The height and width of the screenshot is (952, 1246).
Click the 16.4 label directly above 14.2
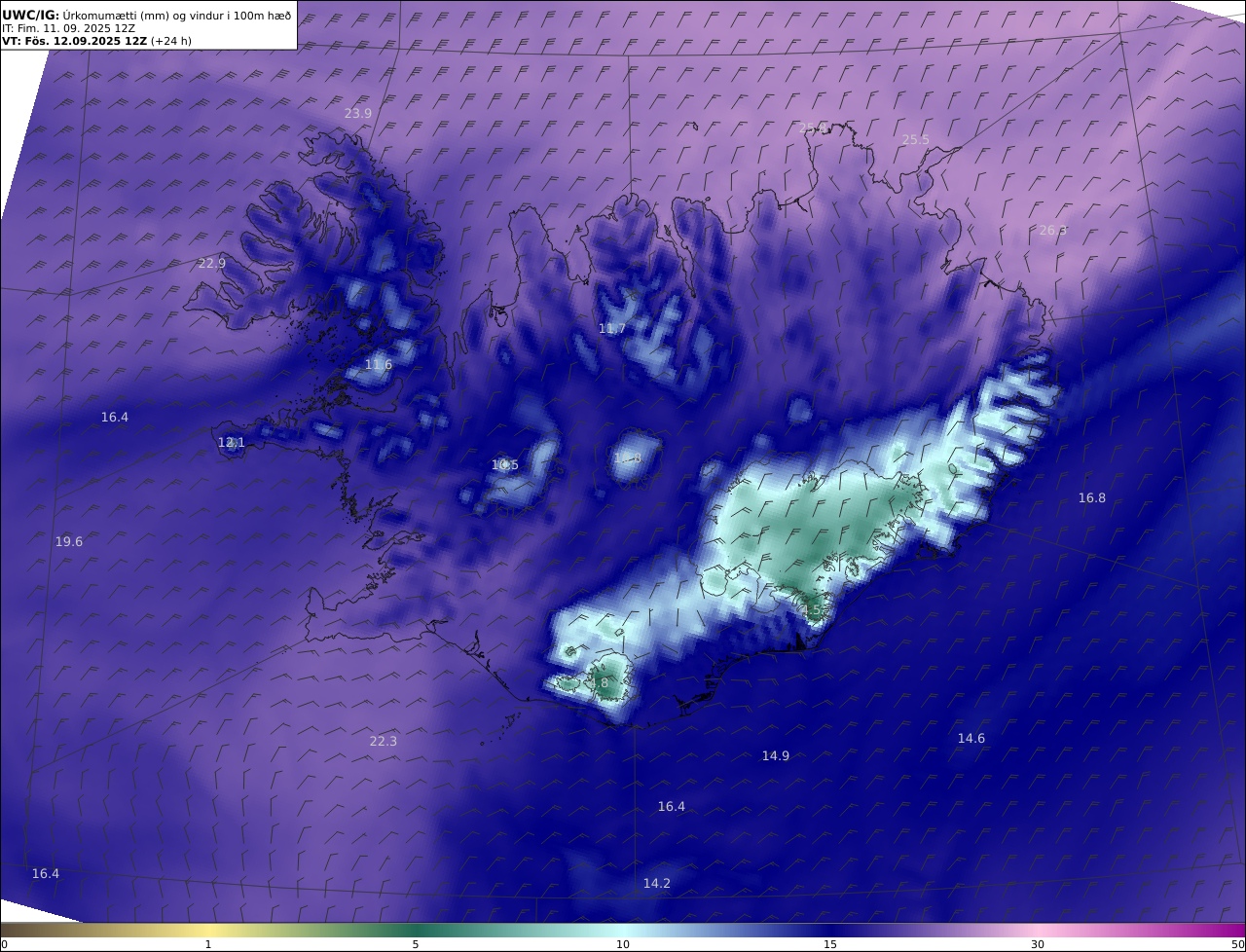tap(671, 807)
